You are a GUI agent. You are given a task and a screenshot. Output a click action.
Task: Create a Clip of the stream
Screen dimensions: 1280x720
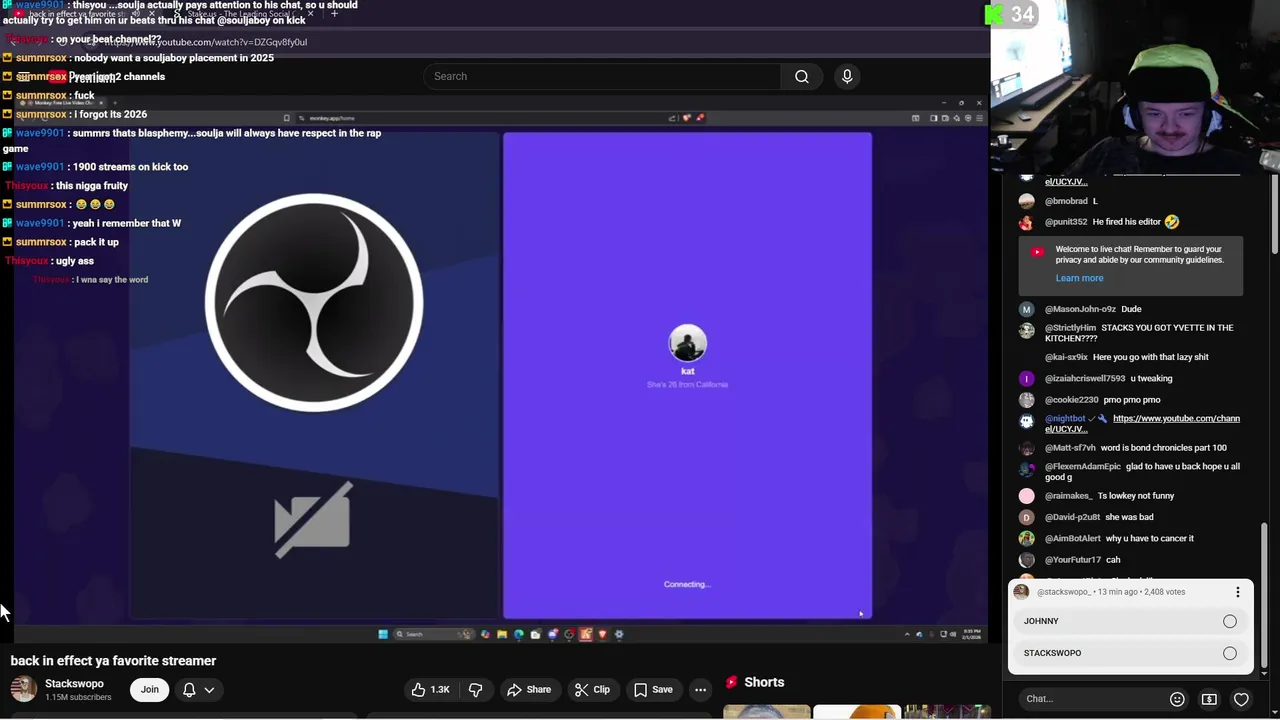(x=592, y=689)
